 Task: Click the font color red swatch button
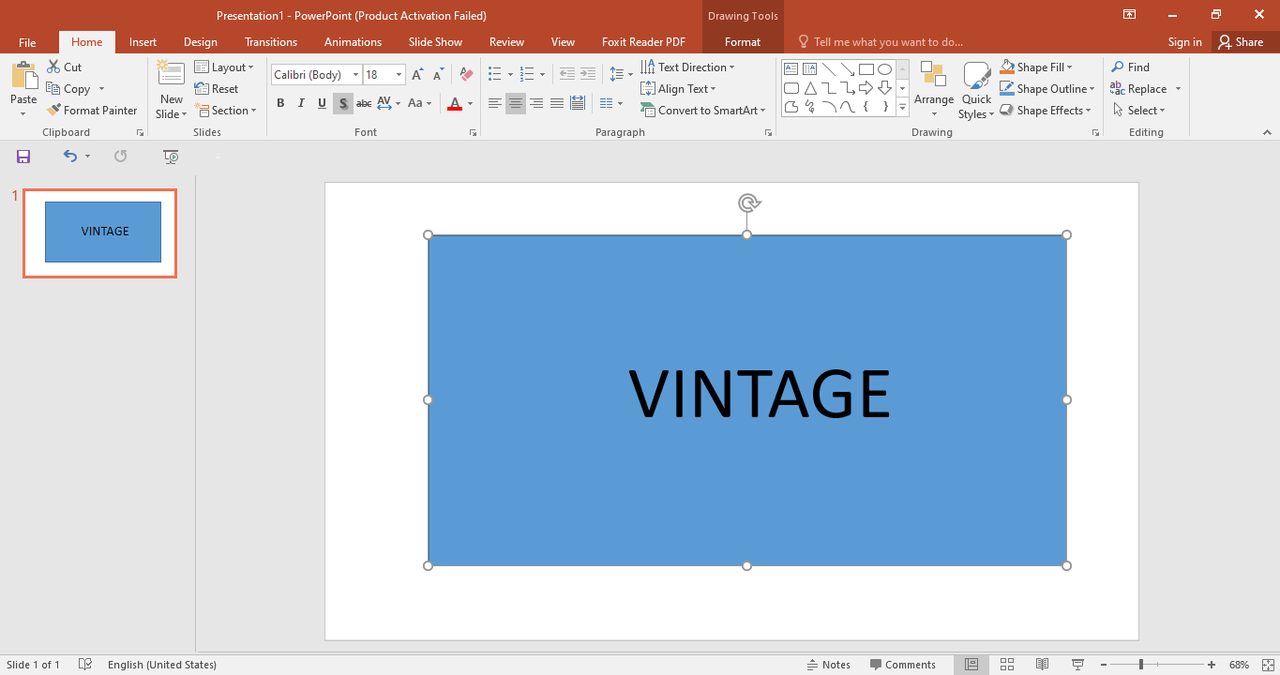tap(455, 103)
